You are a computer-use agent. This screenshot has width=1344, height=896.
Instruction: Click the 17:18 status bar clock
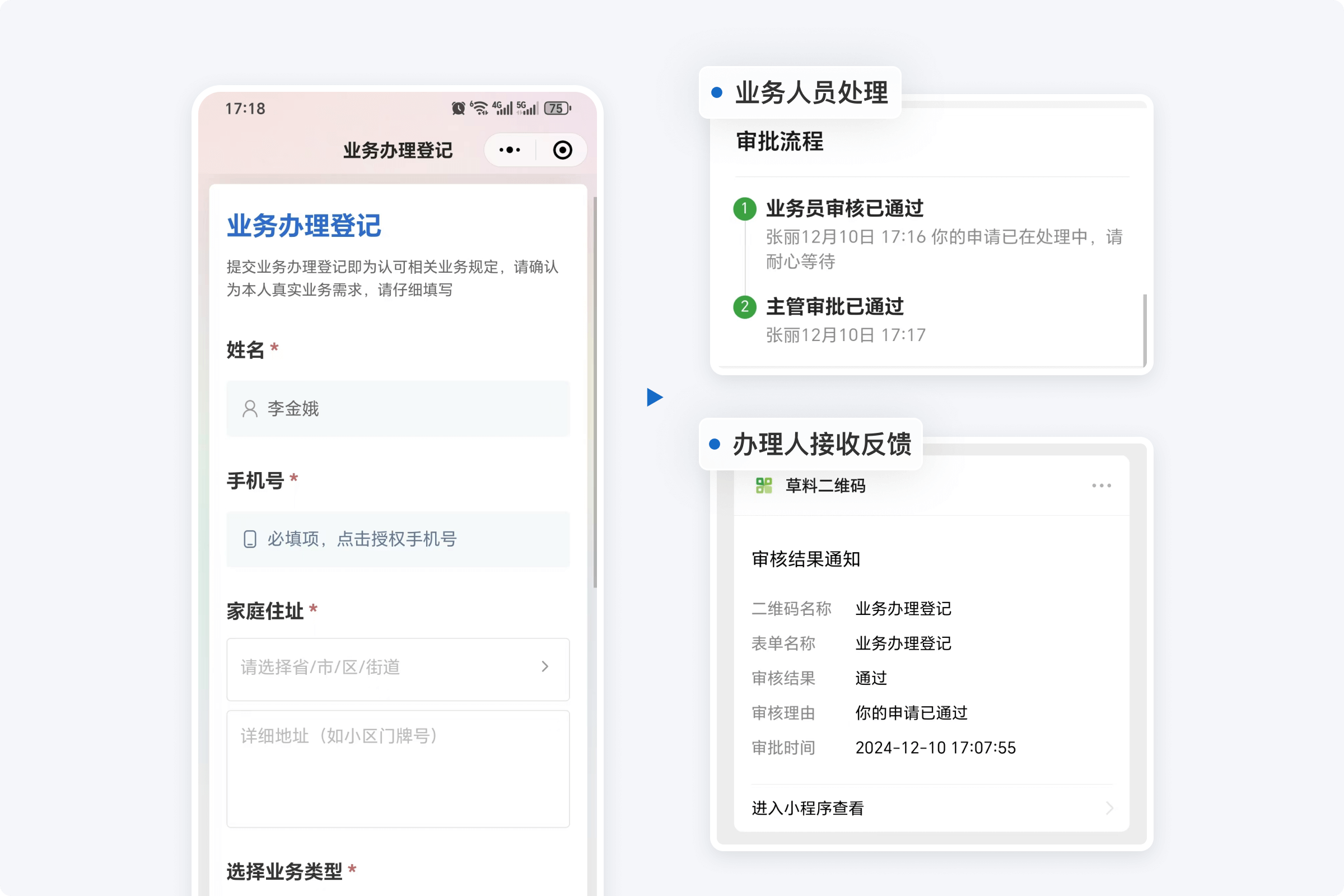tap(245, 109)
